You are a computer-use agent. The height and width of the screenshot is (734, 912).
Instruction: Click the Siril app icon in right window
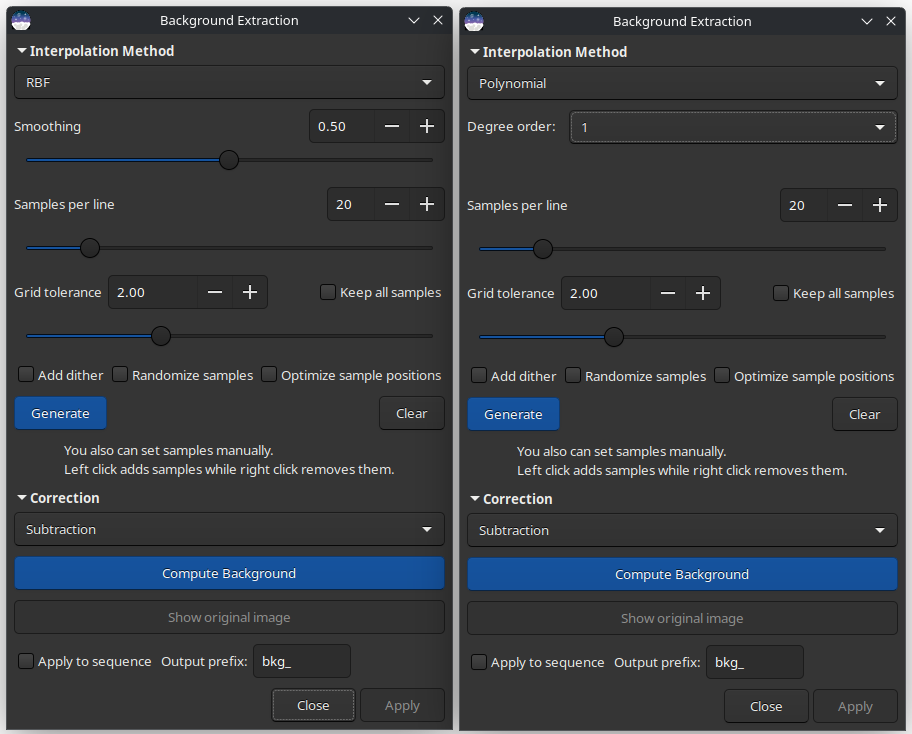tap(474, 22)
